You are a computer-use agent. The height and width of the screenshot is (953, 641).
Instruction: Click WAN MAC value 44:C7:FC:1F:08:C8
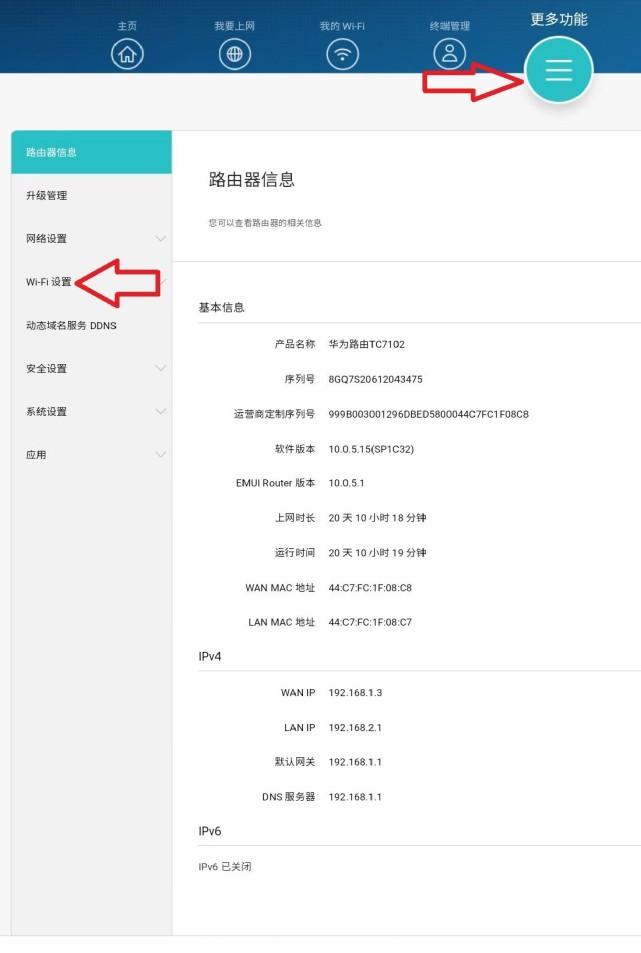(x=370, y=588)
